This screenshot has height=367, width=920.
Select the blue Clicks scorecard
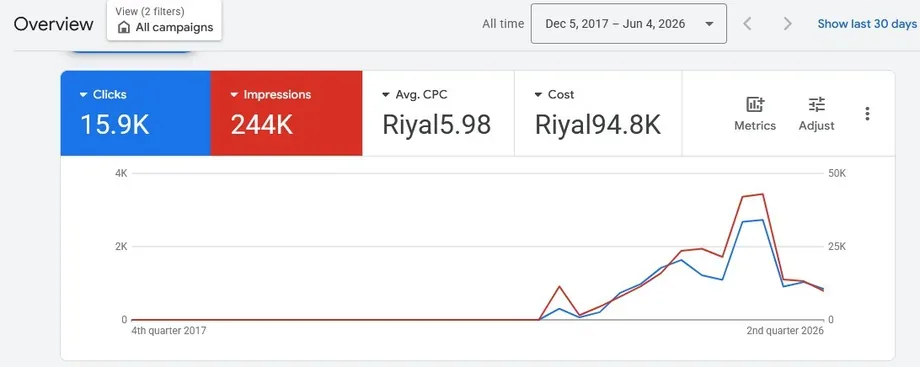pos(136,113)
